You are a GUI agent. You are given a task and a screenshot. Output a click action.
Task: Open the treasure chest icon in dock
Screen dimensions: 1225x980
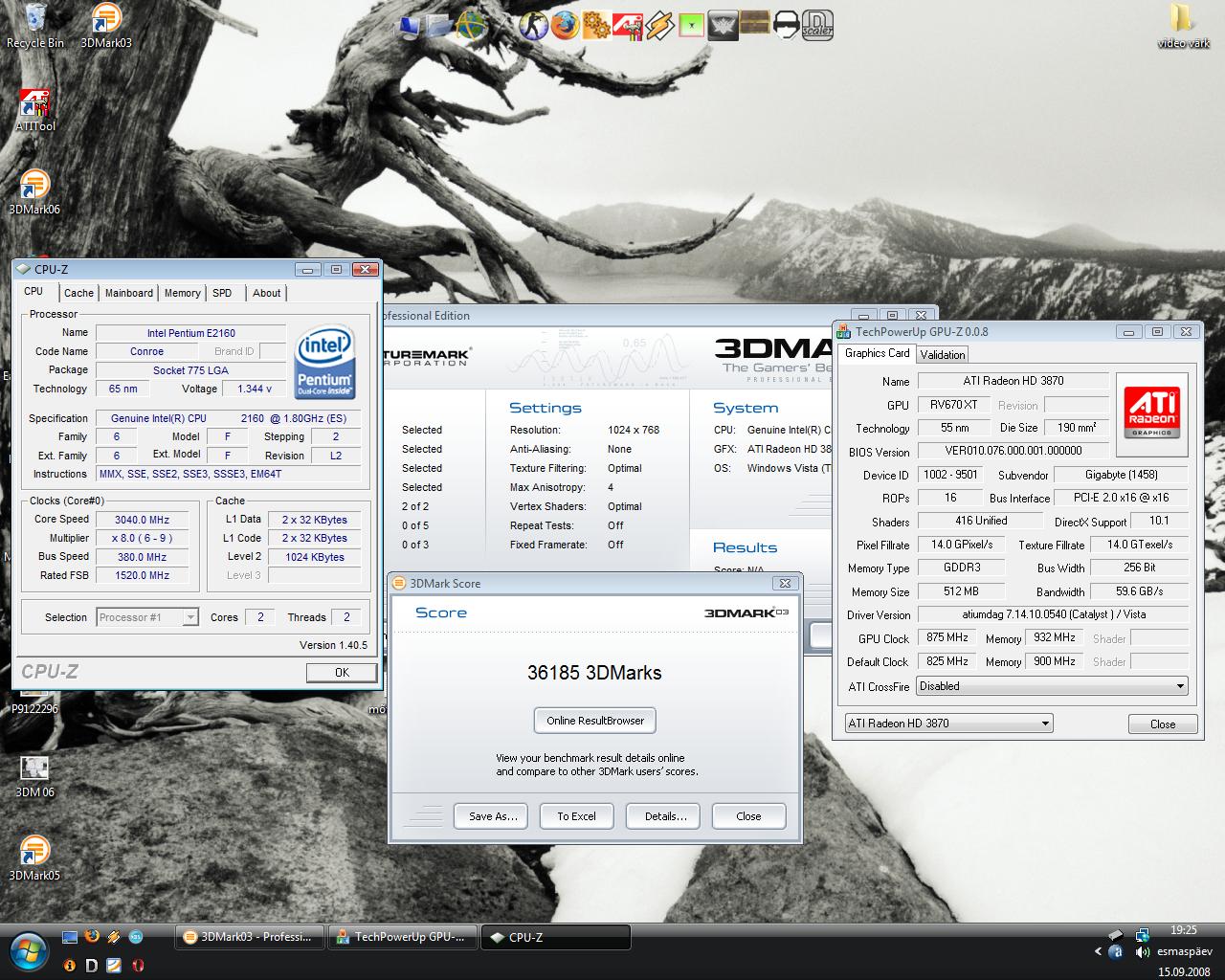point(754,25)
